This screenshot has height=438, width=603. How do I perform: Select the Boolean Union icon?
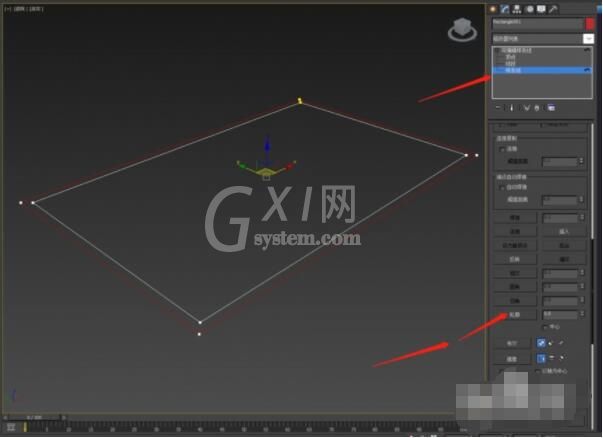(x=541, y=343)
